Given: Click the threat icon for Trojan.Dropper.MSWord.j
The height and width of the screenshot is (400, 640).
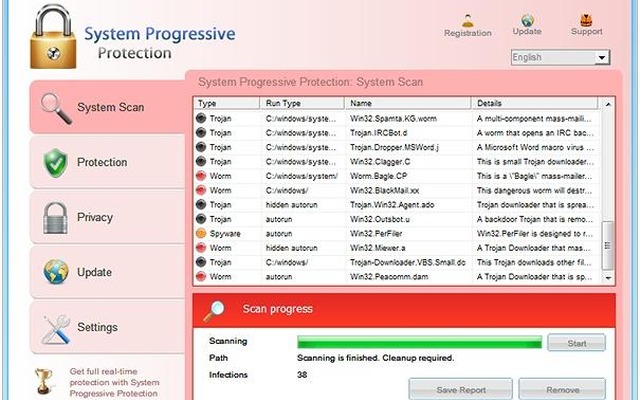Looking at the screenshot, I should [201, 147].
